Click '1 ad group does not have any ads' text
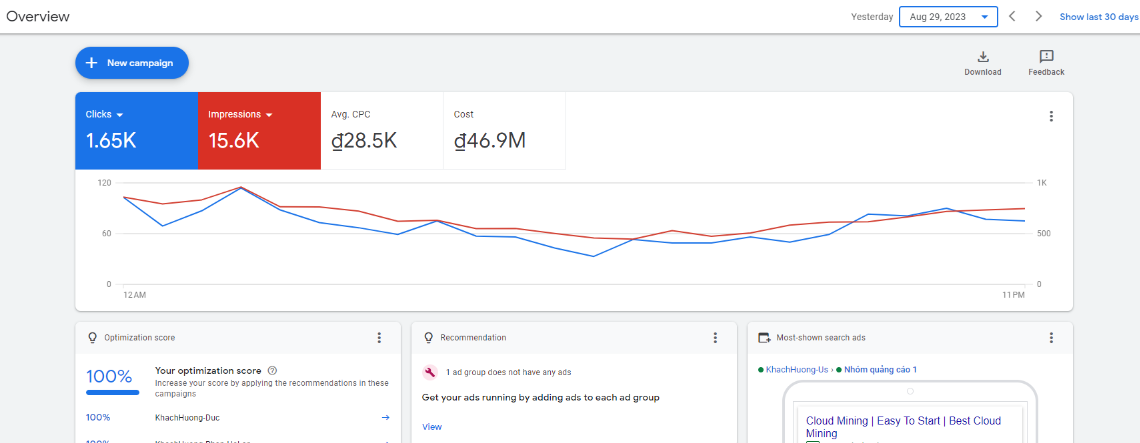Screen dimensions: 1140x443 point(508,372)
